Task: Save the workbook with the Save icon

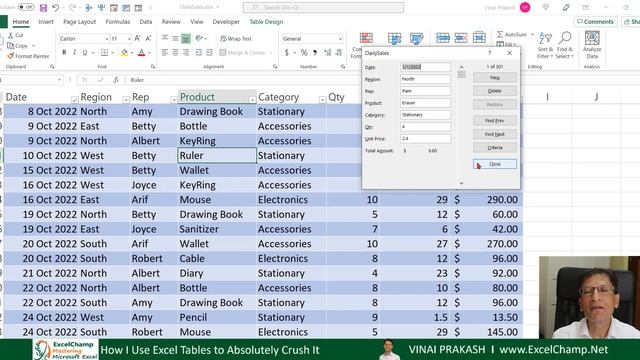Action: pos(43,7)
